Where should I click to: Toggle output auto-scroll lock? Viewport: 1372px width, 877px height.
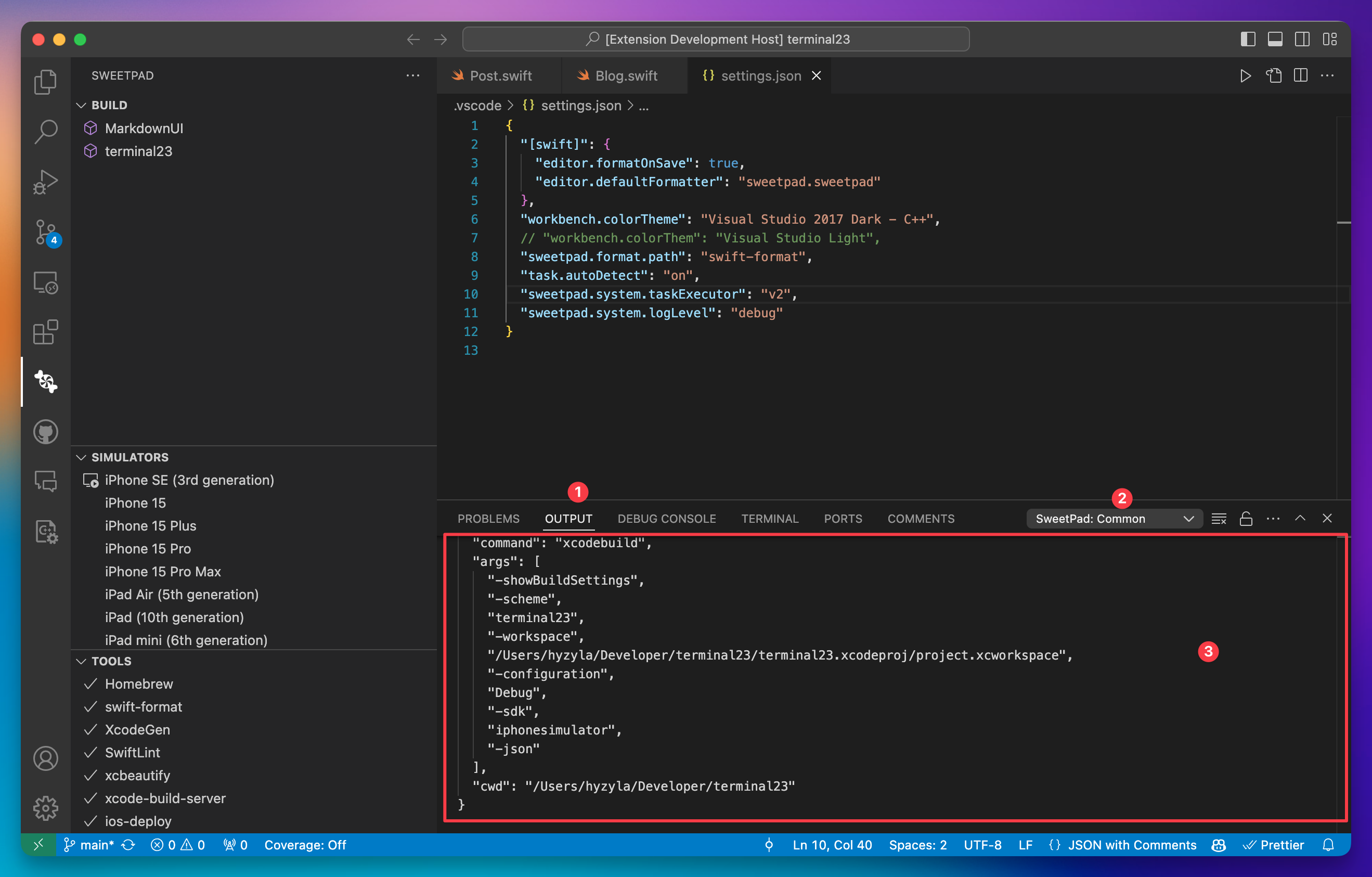(1246, 519)
